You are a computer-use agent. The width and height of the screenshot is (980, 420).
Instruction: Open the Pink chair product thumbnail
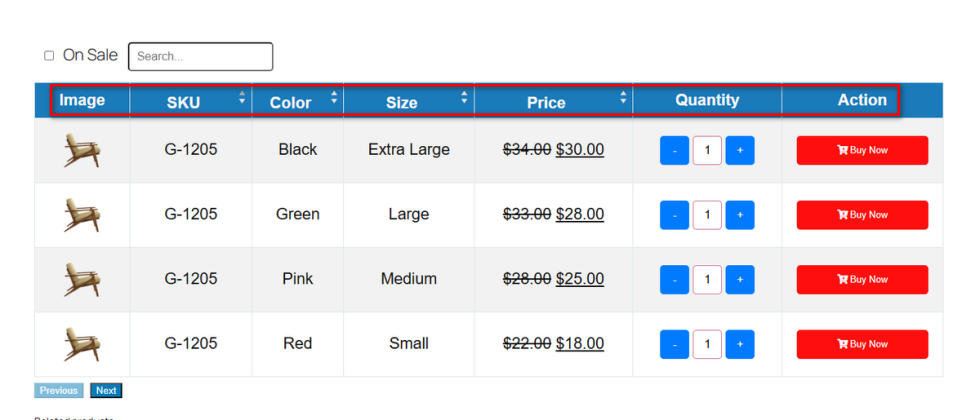(82, 280)
